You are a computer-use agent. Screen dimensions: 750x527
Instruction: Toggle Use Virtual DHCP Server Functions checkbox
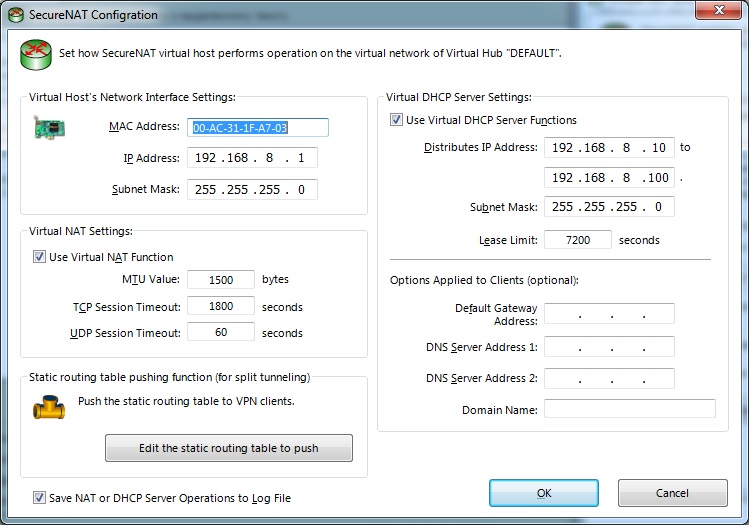[x=396, y=120]
